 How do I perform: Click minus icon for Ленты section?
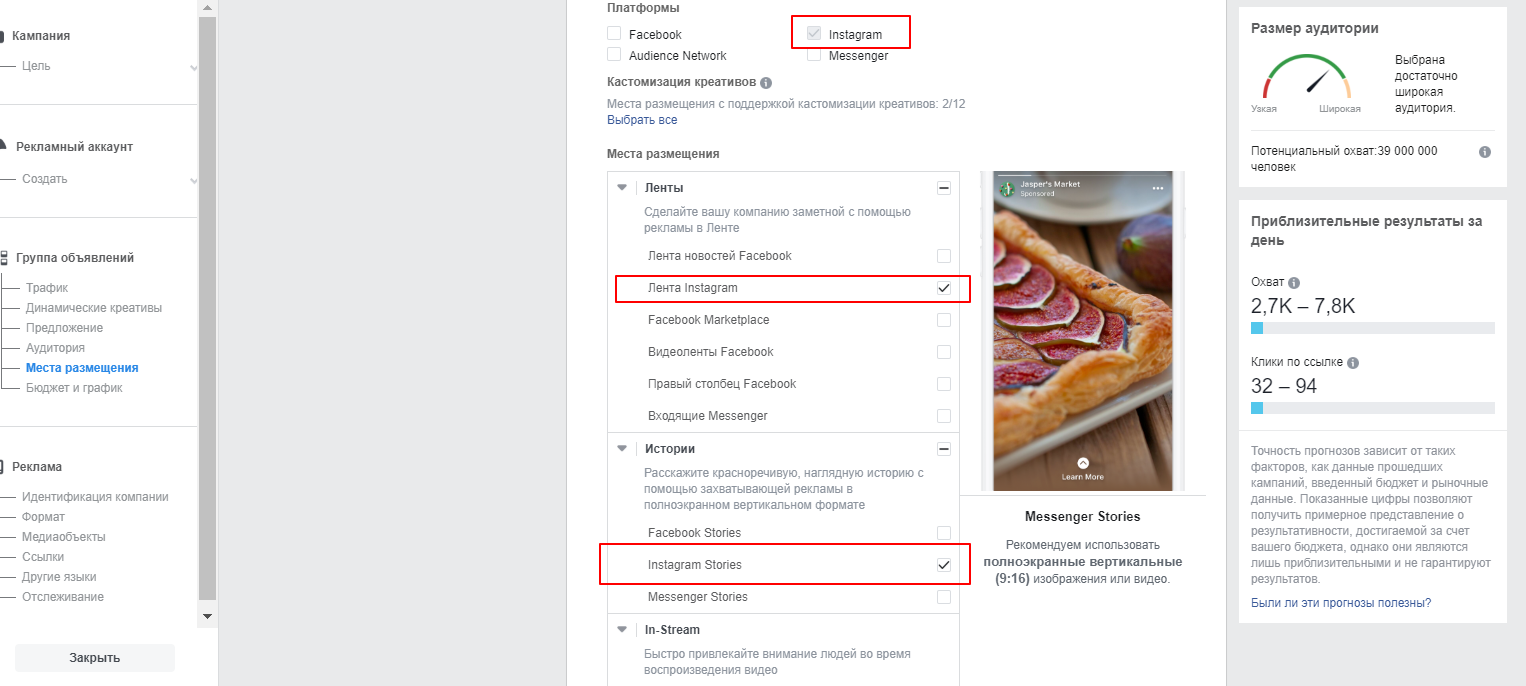[943, 188]
